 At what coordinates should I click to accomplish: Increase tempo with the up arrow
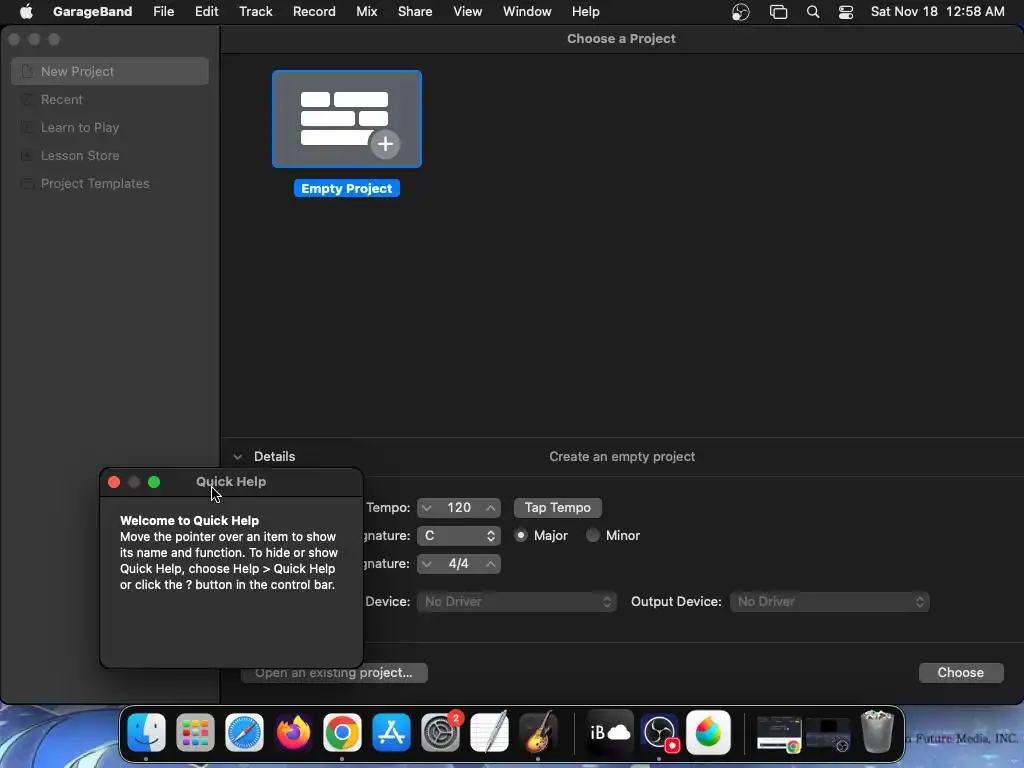490,508
